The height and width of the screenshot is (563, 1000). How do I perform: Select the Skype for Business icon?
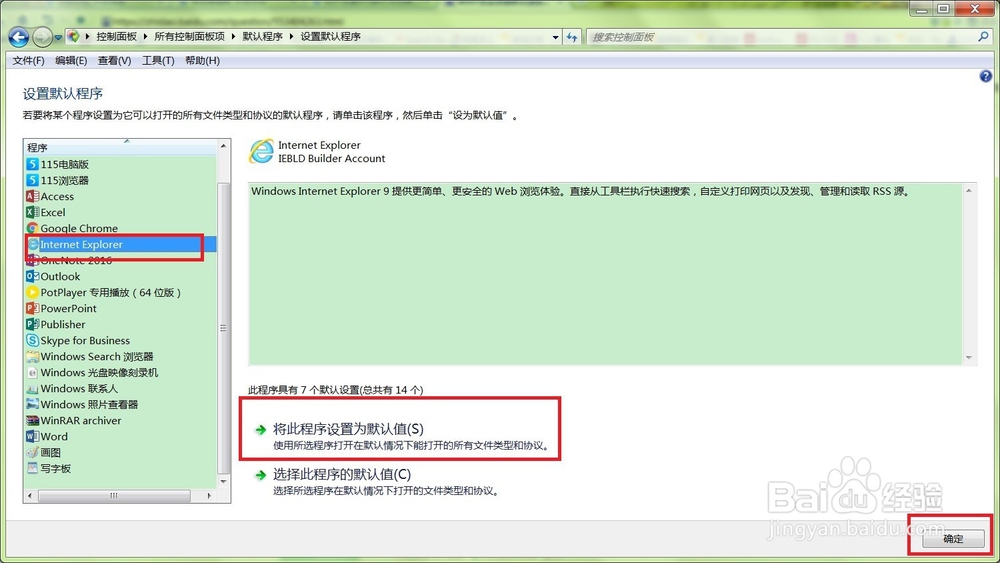tap(33, 340)
